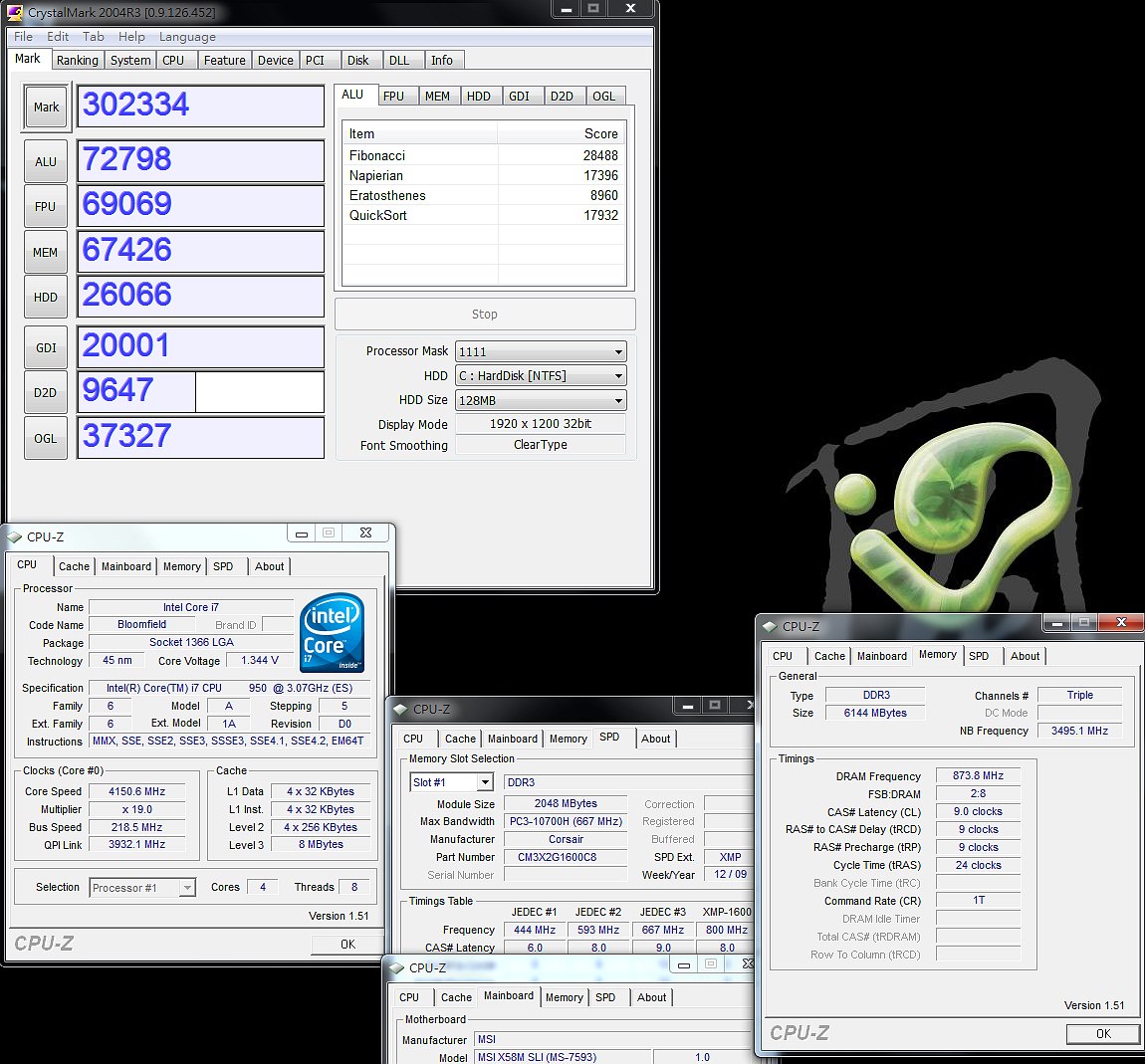Image resolution: width=1145 pixels, height=1064 pixels.
Task: Click the Core Speed value 4150.6 MHz
Action: click(x=136, y=792)
